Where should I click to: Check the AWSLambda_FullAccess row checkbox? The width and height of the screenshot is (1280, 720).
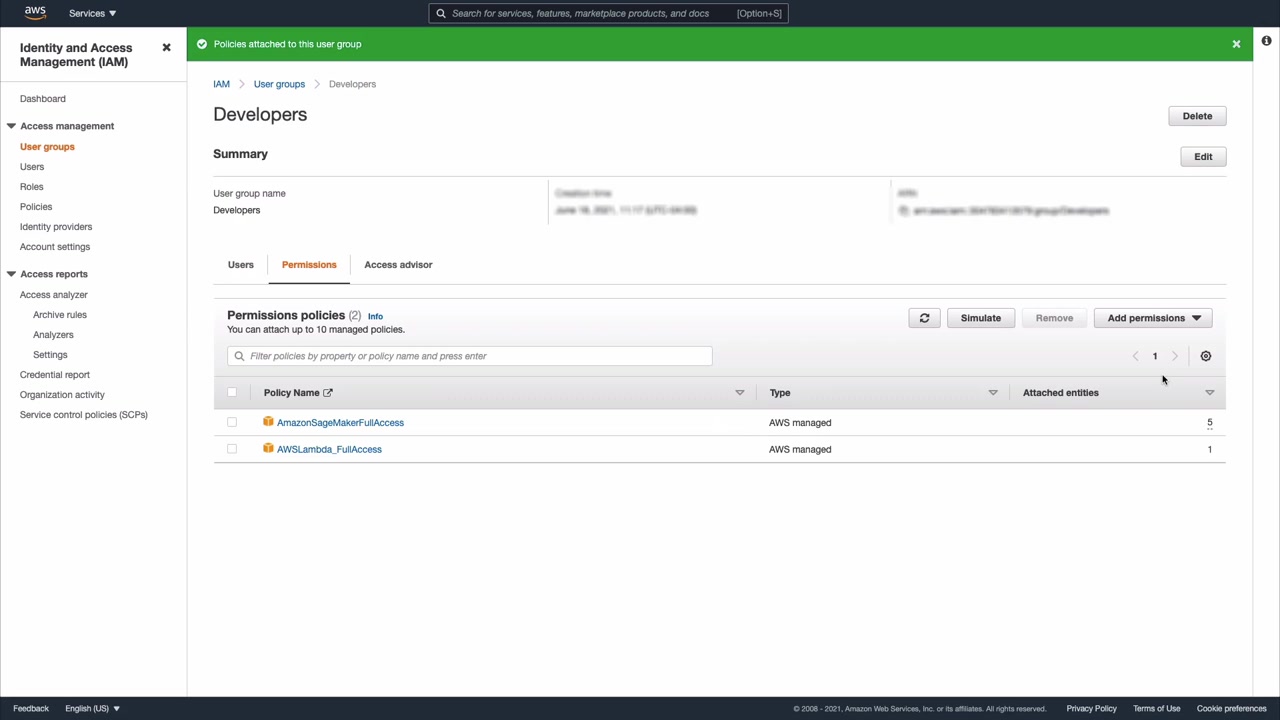(x=232, y=449)
